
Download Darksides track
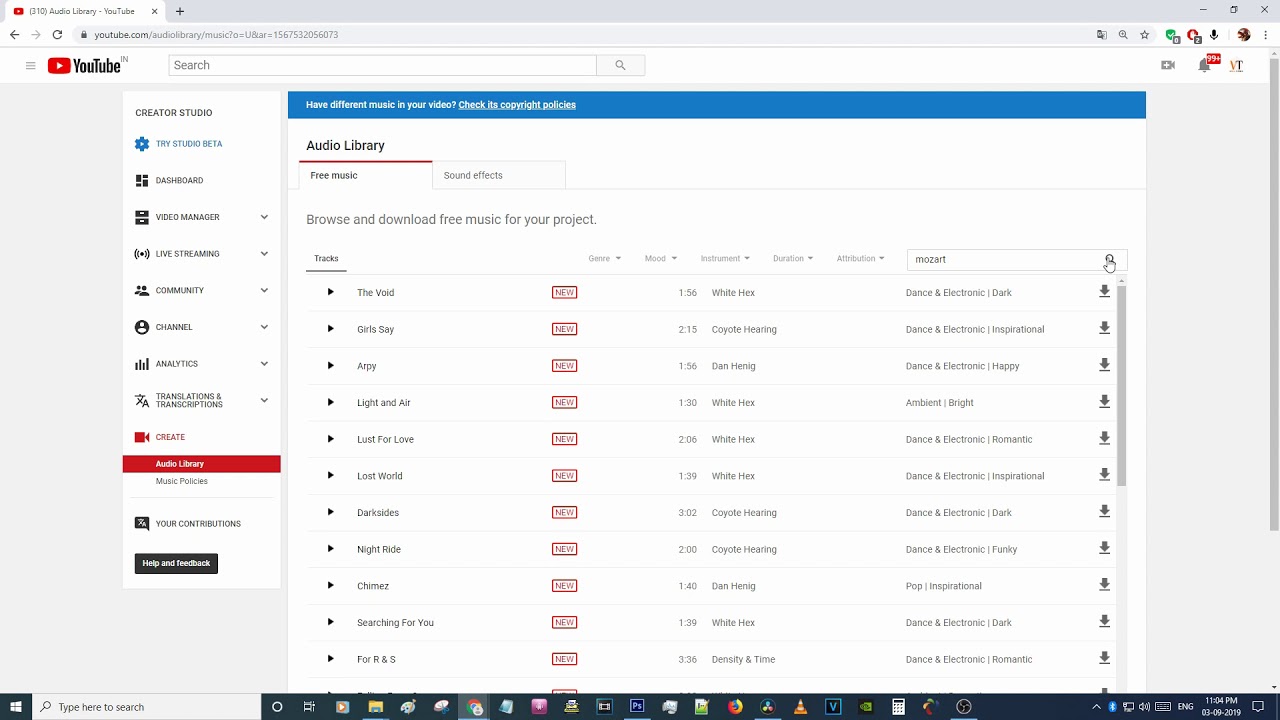click(x=1104, y=512)
